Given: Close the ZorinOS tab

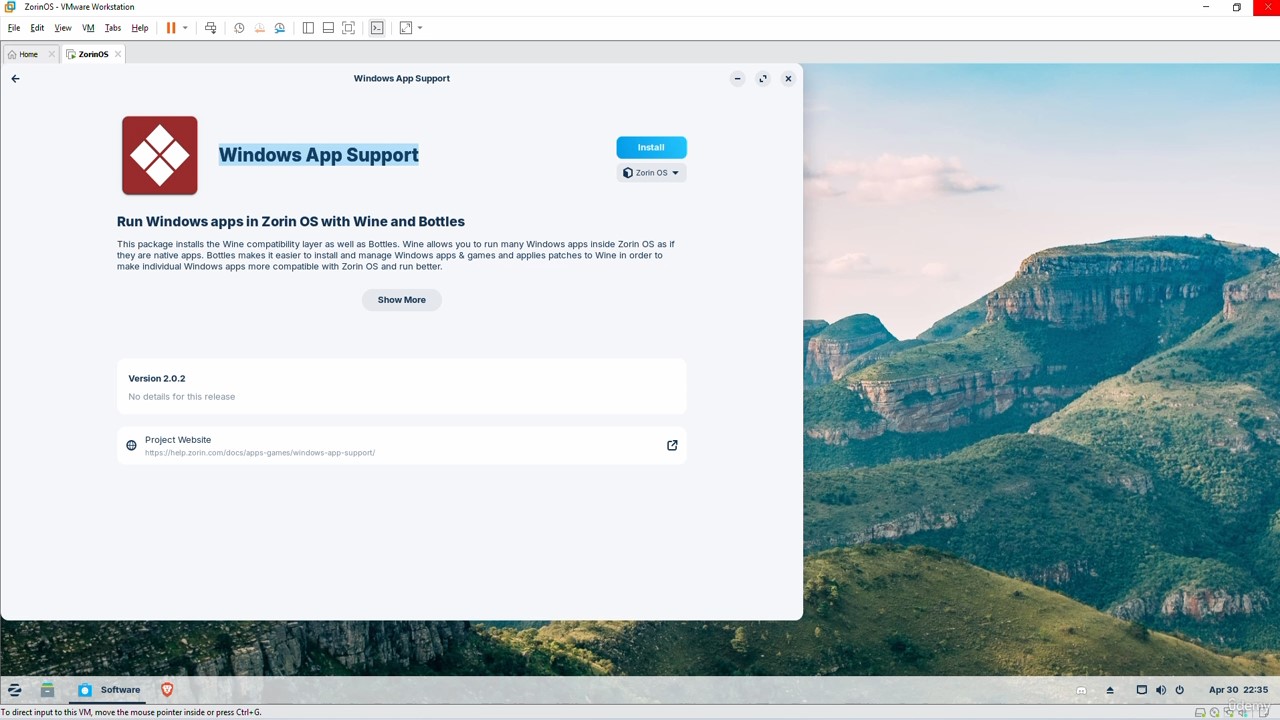Looking at the screenshot, I should click(118, 54).
